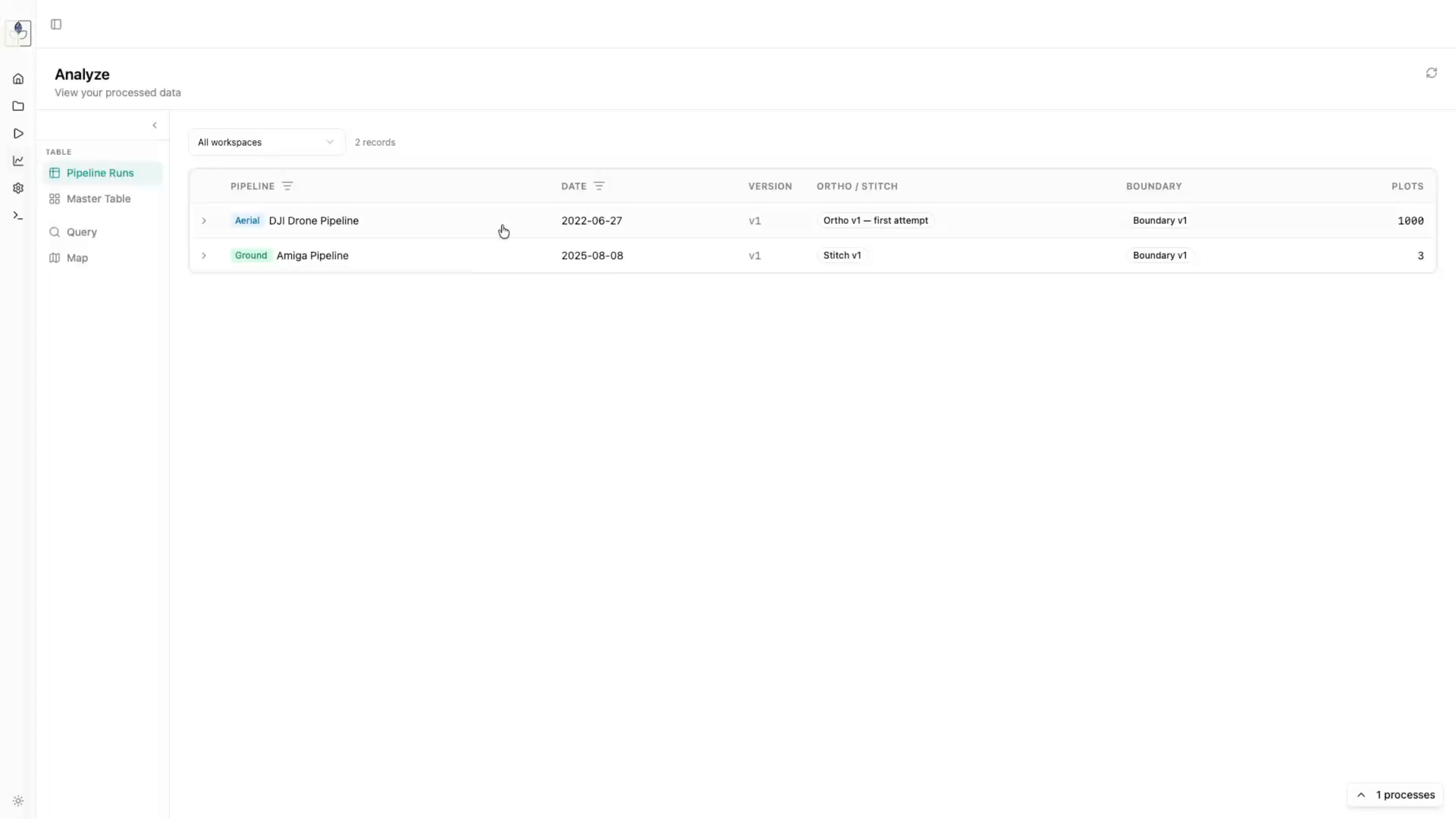Toggle the date filter icon
Viewport: 1456px width, 819px height.
point(599,186)
